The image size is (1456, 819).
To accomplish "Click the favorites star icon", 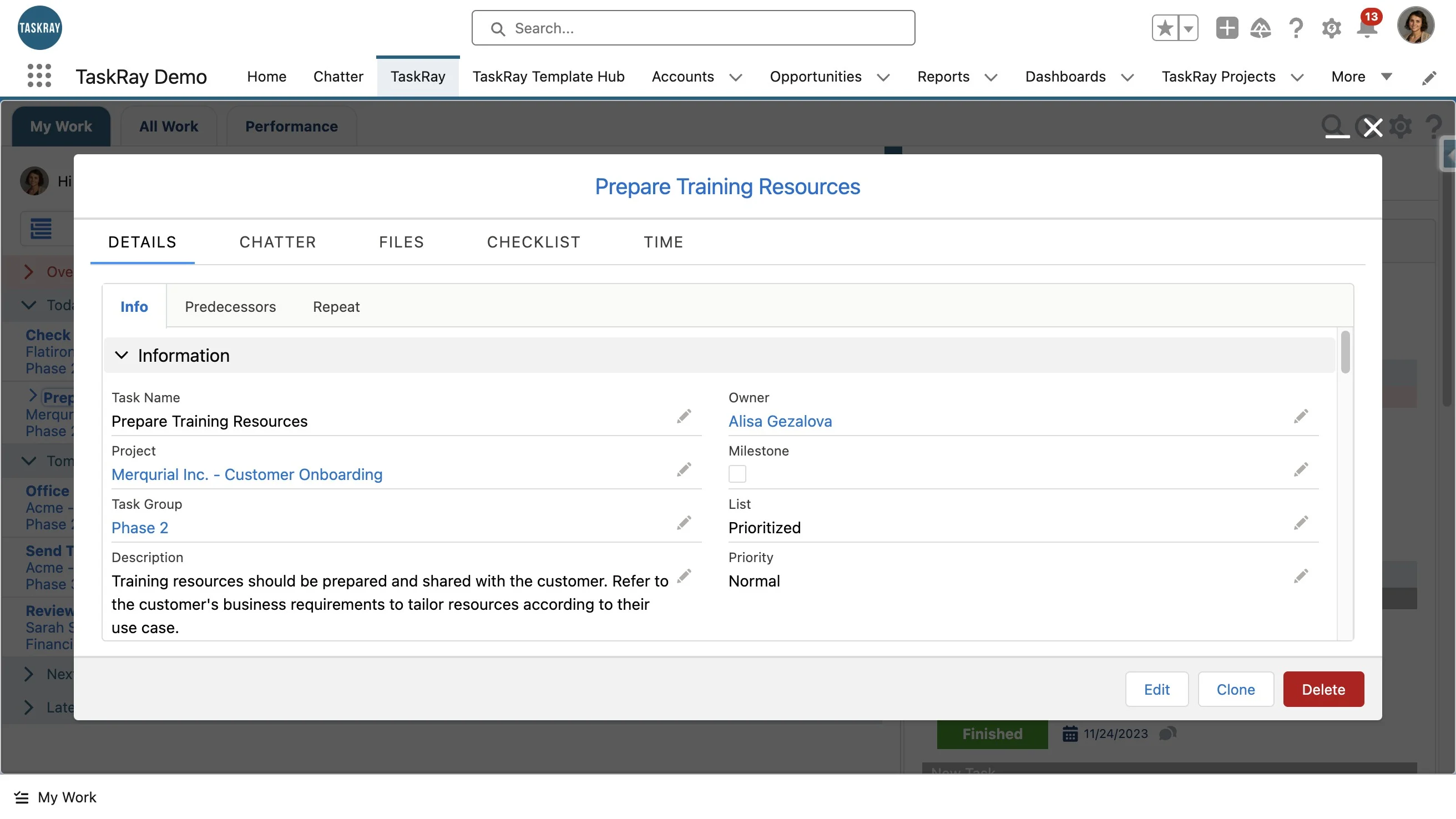I will (x=1165, y=28).
